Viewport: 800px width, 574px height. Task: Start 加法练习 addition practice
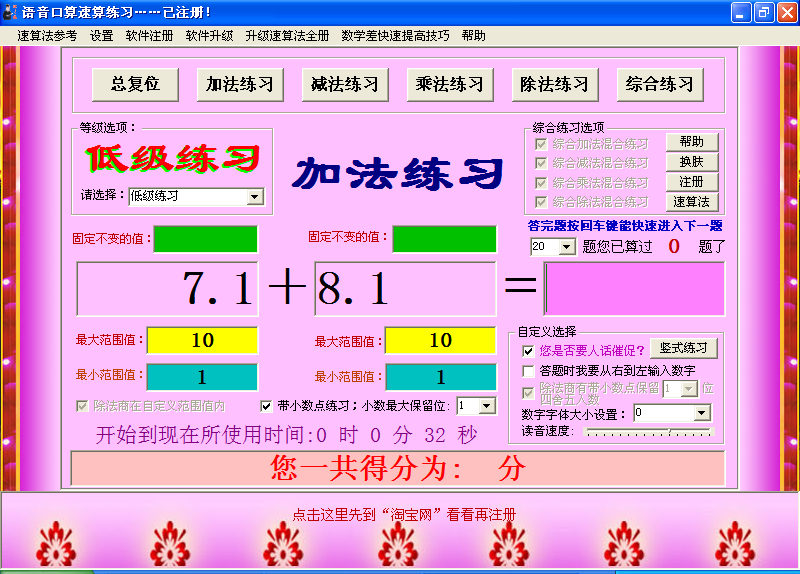point(240,84)
